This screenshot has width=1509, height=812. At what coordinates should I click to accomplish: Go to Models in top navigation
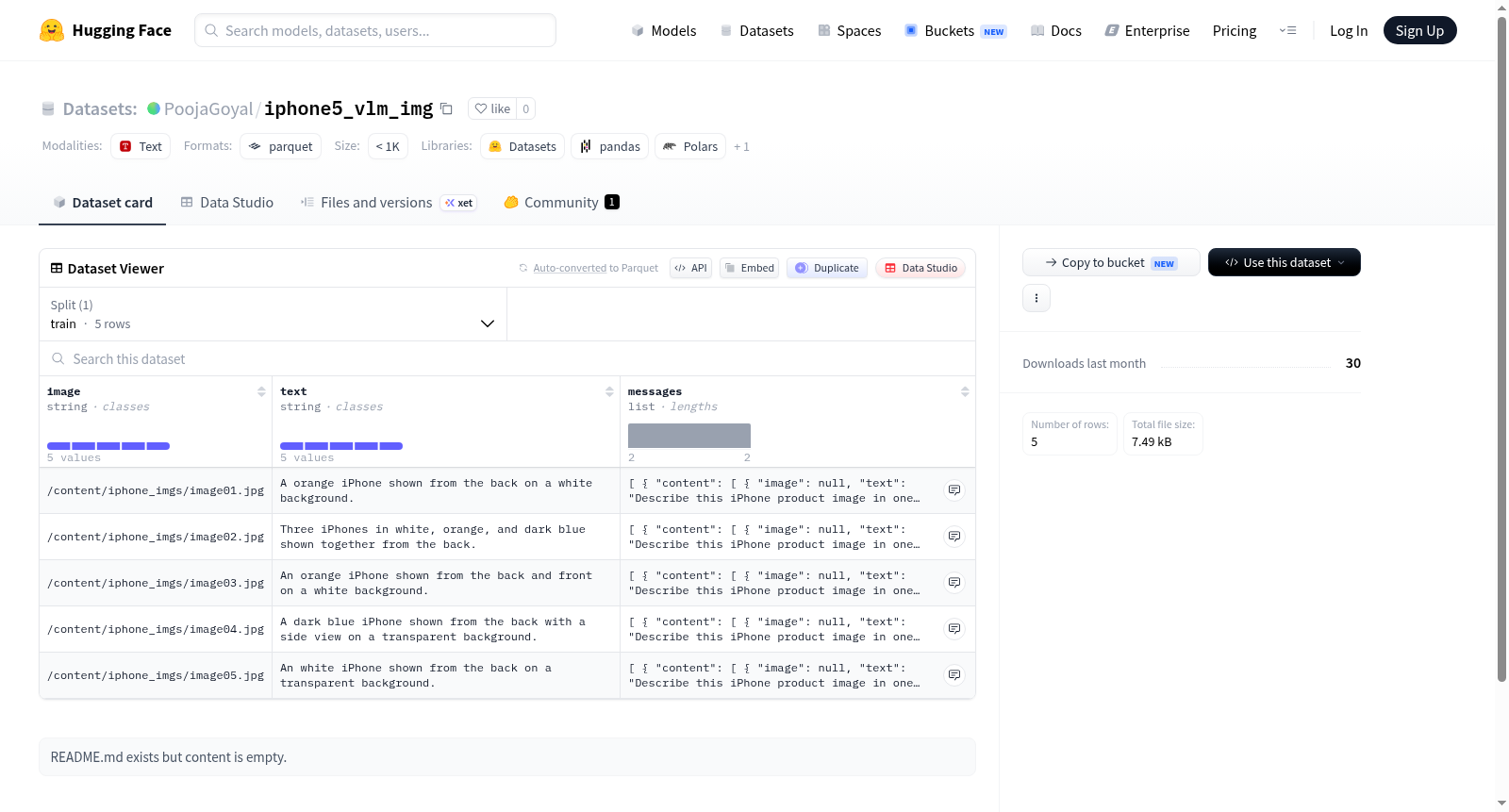click(664, 30)
